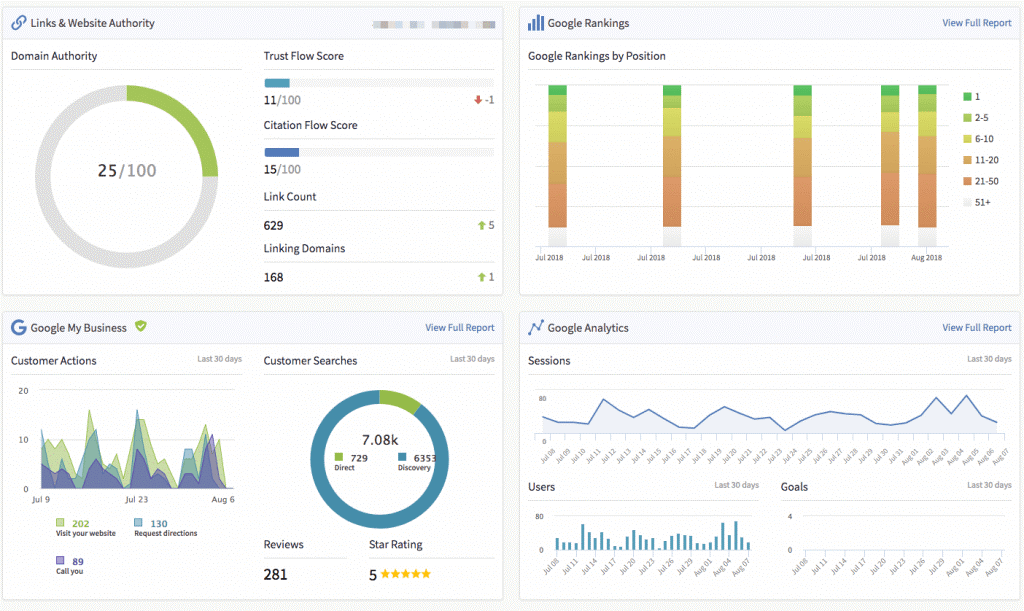The image size is (1024, 611).
Task: Click the green verified shield icon
Action: [140, 326]
